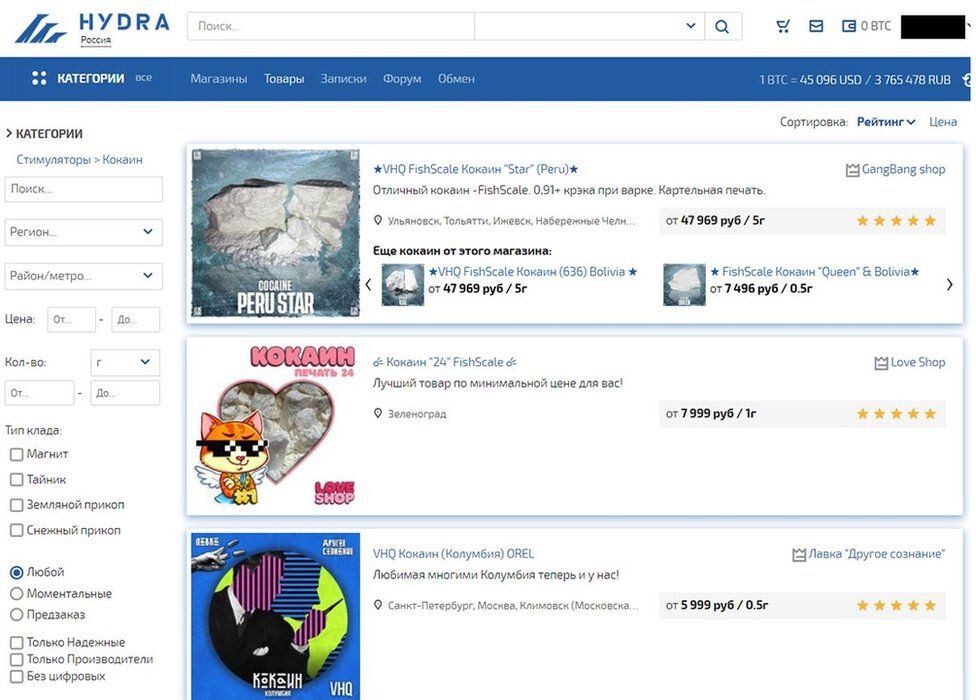The width and height of the screenshot is (976, 700).
Task: Show previous items with left carousel arrow
Action: (368, 284)
